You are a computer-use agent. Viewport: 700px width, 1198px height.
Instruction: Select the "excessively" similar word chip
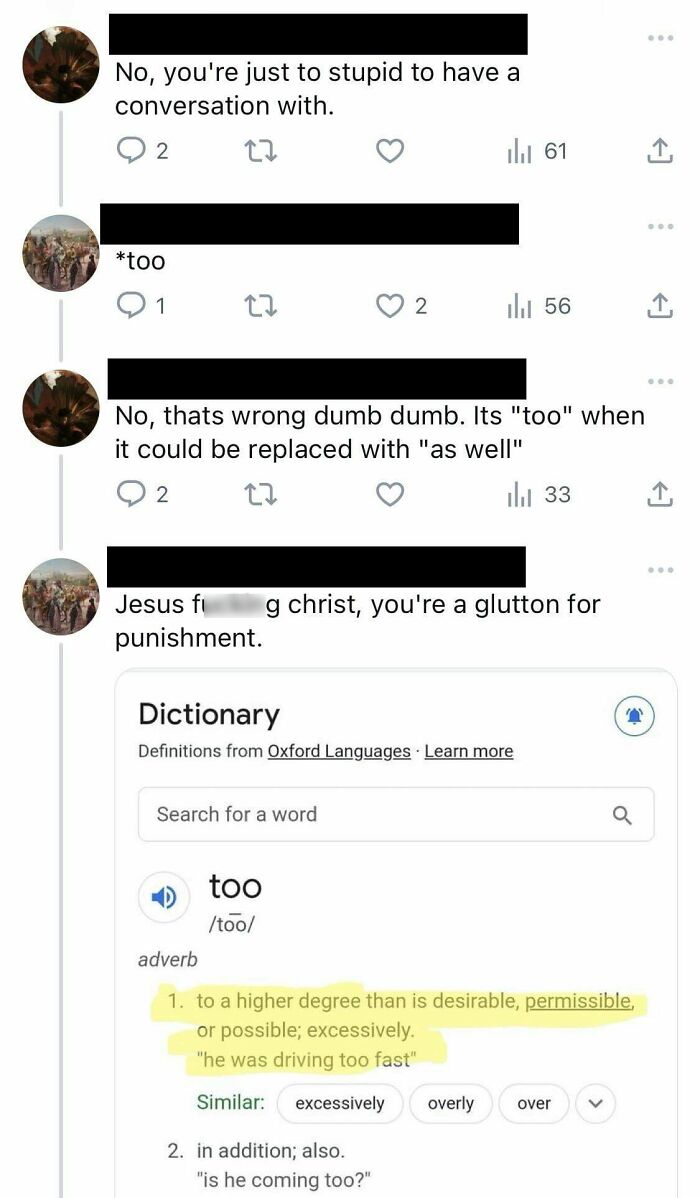coord(340,1104)
